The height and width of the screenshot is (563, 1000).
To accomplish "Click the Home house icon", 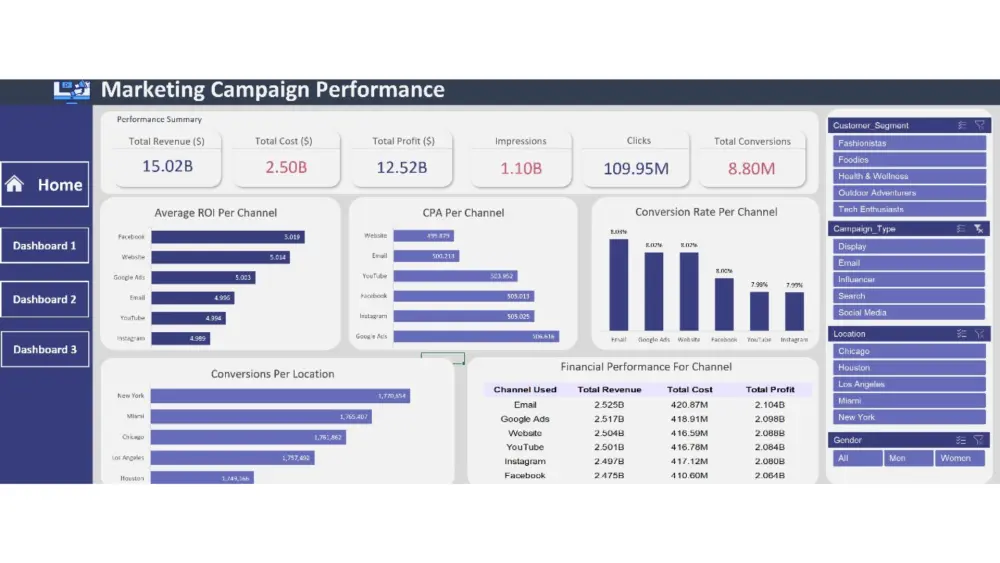I will [14, 184].
